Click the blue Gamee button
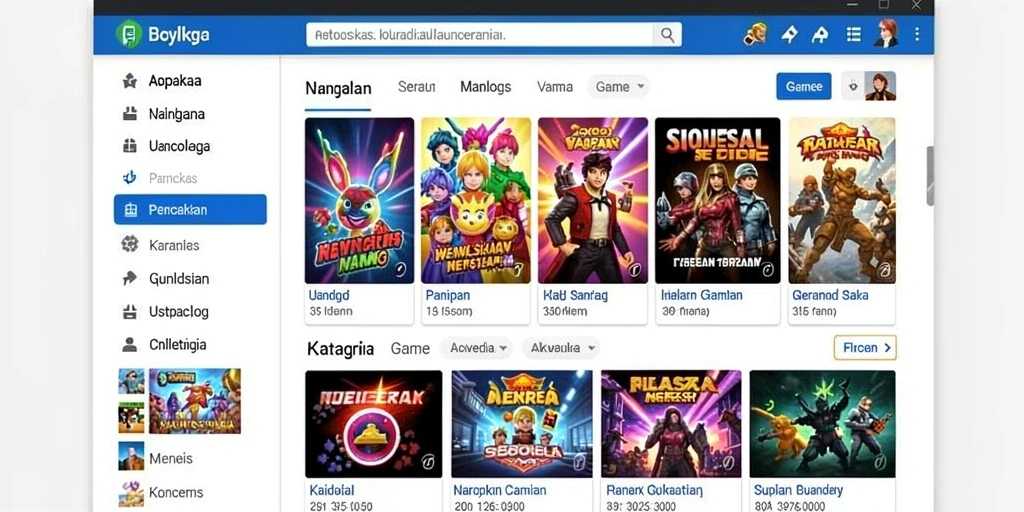Viewport: 1024px width, 512px height. (x=803, y=86)
